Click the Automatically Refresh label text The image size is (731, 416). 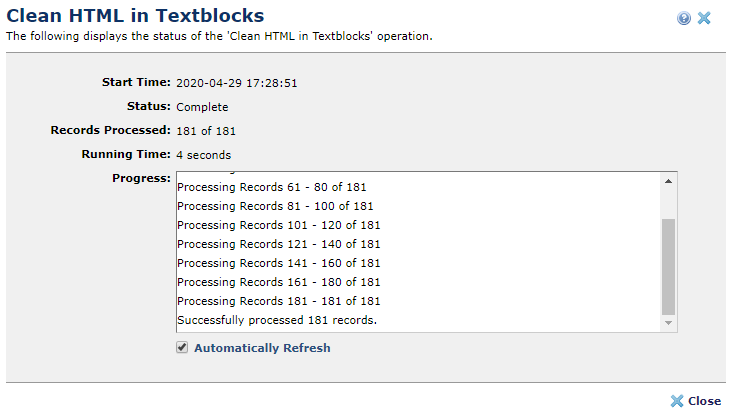262,349
